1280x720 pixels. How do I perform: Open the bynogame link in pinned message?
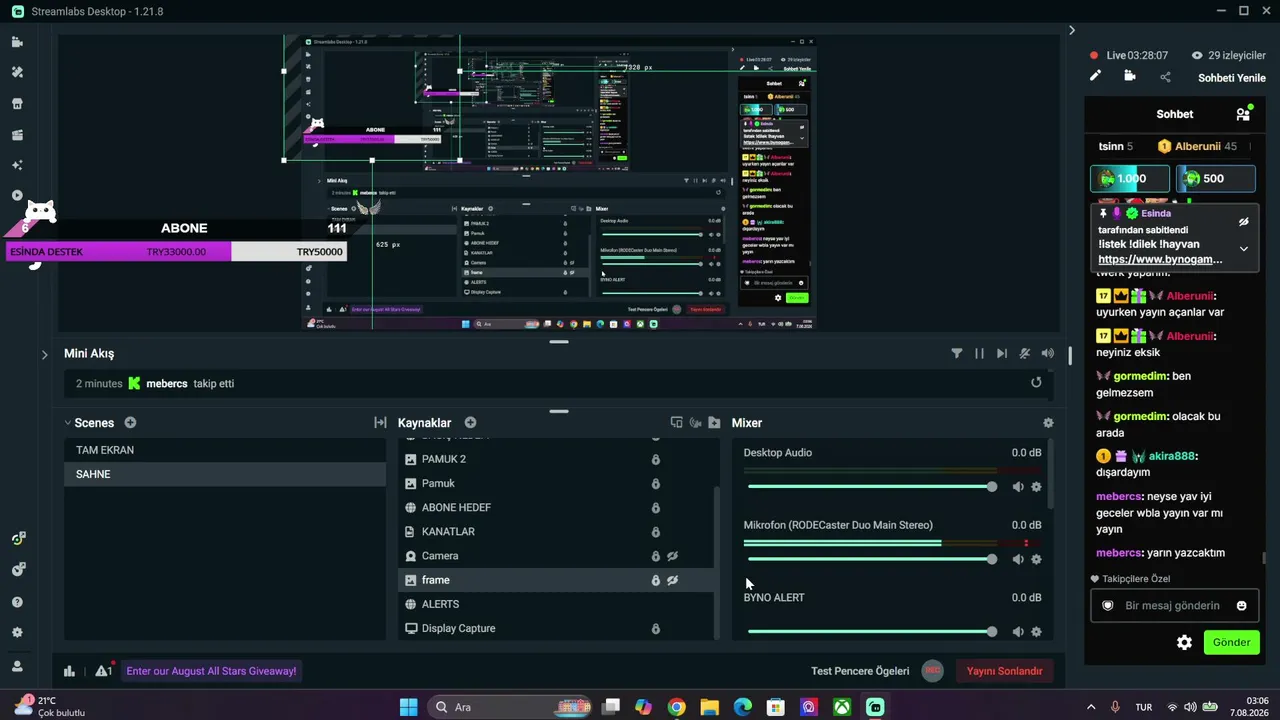(1160, 260)
